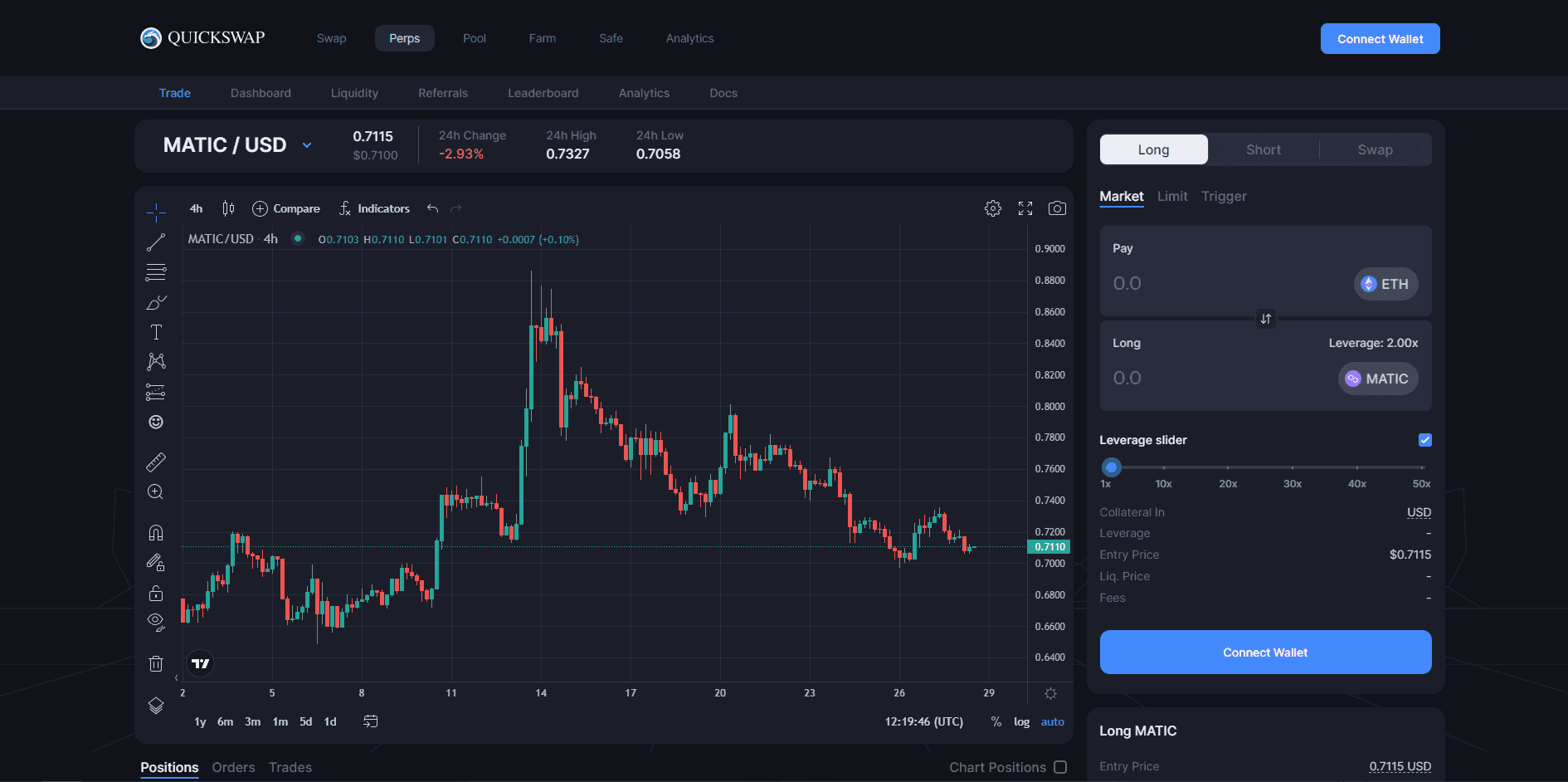1568x782 pixels.
Task: Enable the Chart Positions checkbox
Action: click(x=1060, y=767)
